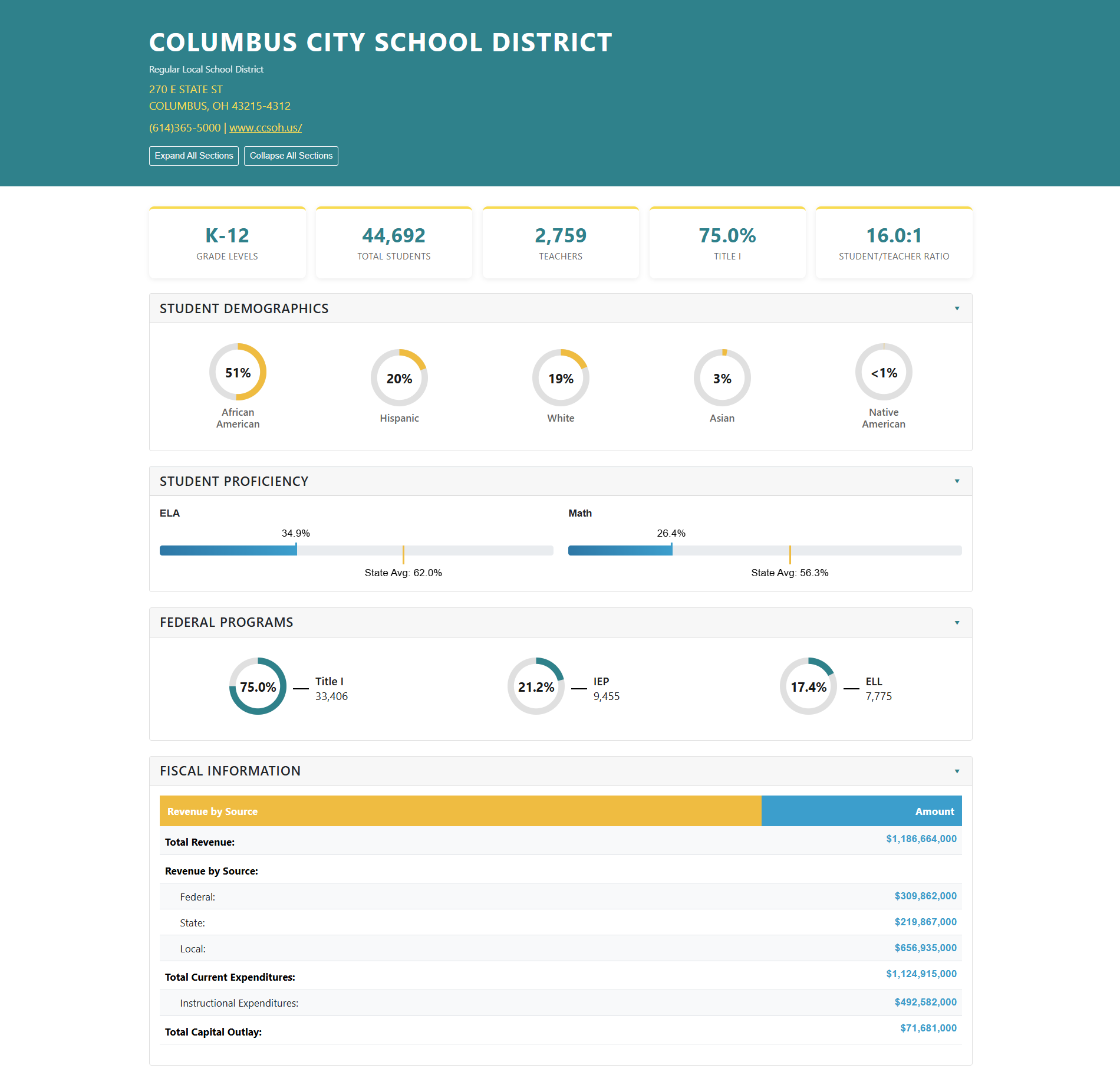1120x1078 pixels.
Task: Click the Federal Programs header title
Action: pyautogui.click(x=226, y=622)
